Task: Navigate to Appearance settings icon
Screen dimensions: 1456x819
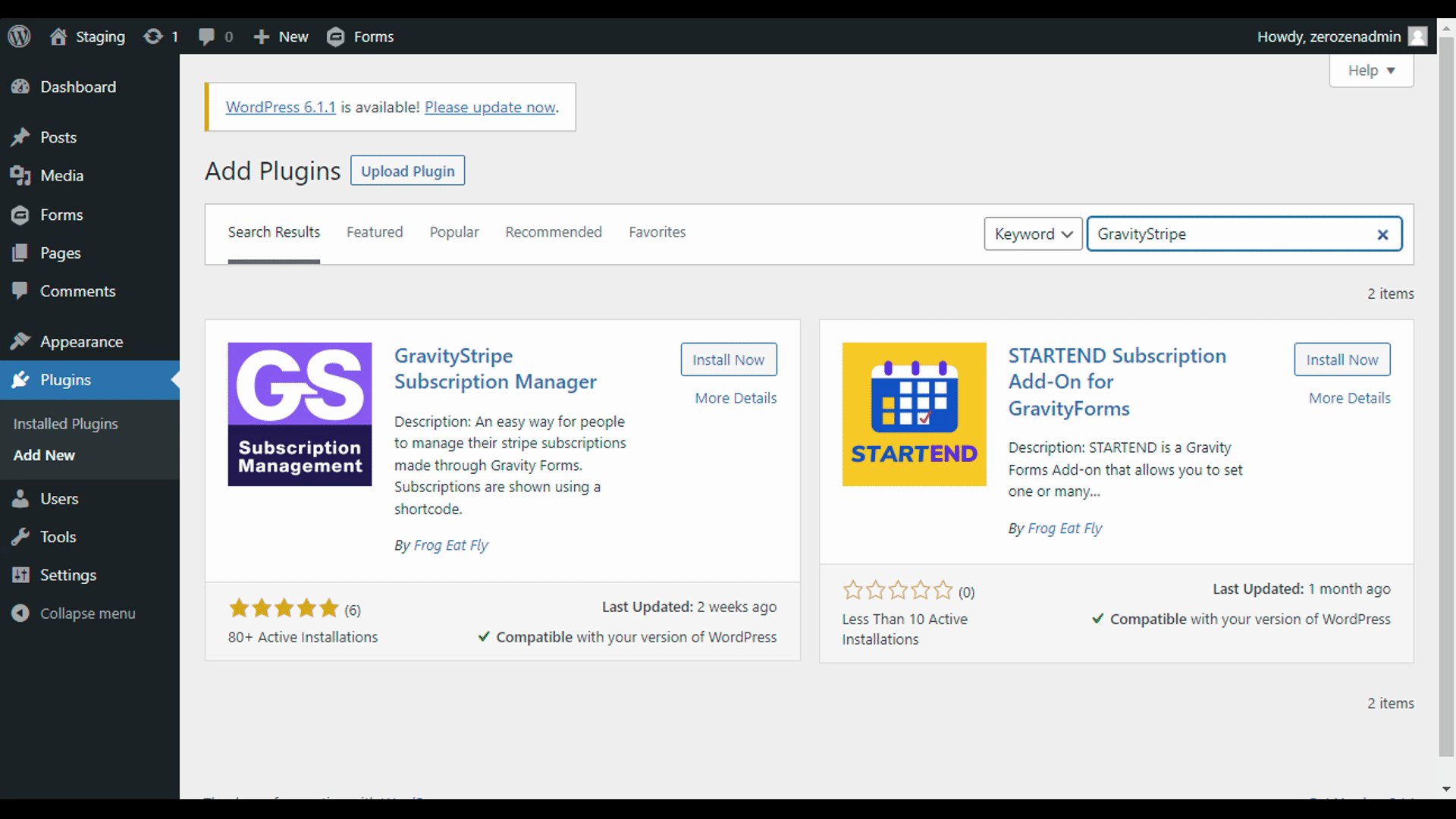Action: (x=20, y=341)
